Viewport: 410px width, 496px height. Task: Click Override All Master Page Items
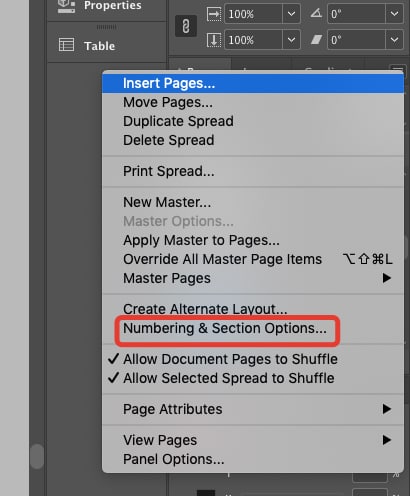[x=253, y=259]
